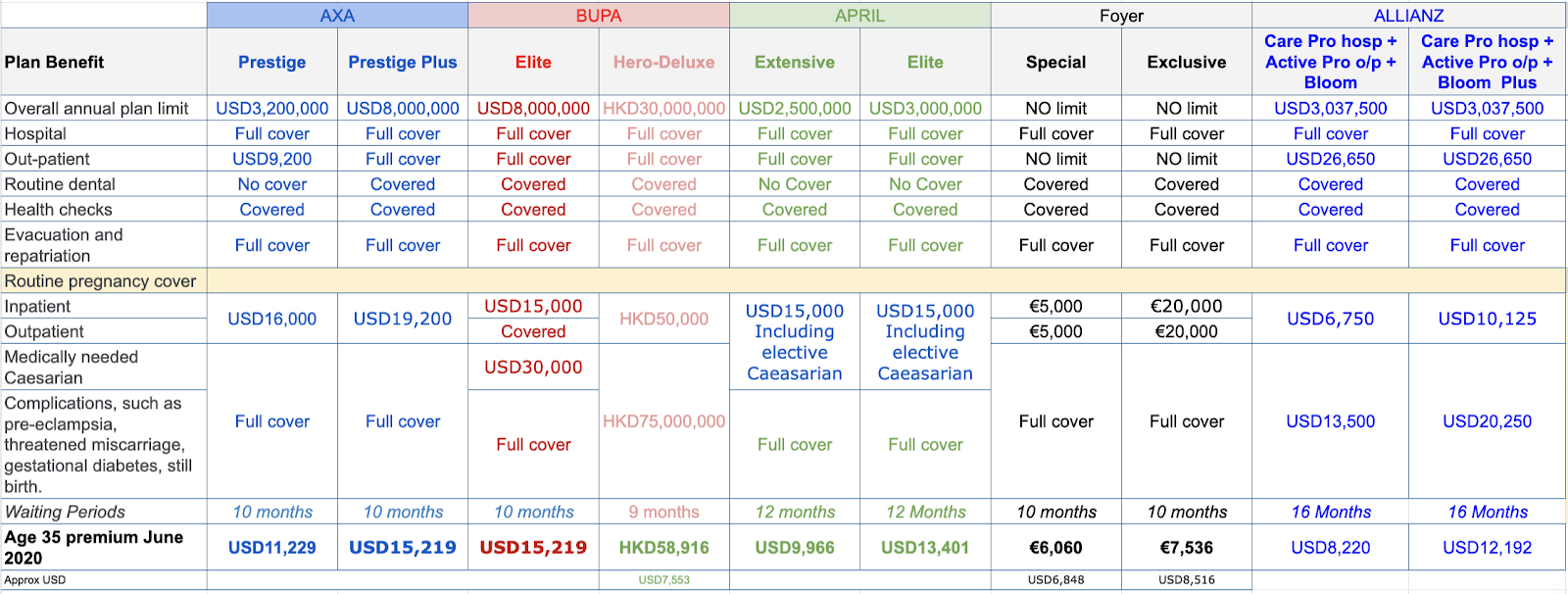
Task: Select the USD9,966 premium cell
Action: coord(795,547)
